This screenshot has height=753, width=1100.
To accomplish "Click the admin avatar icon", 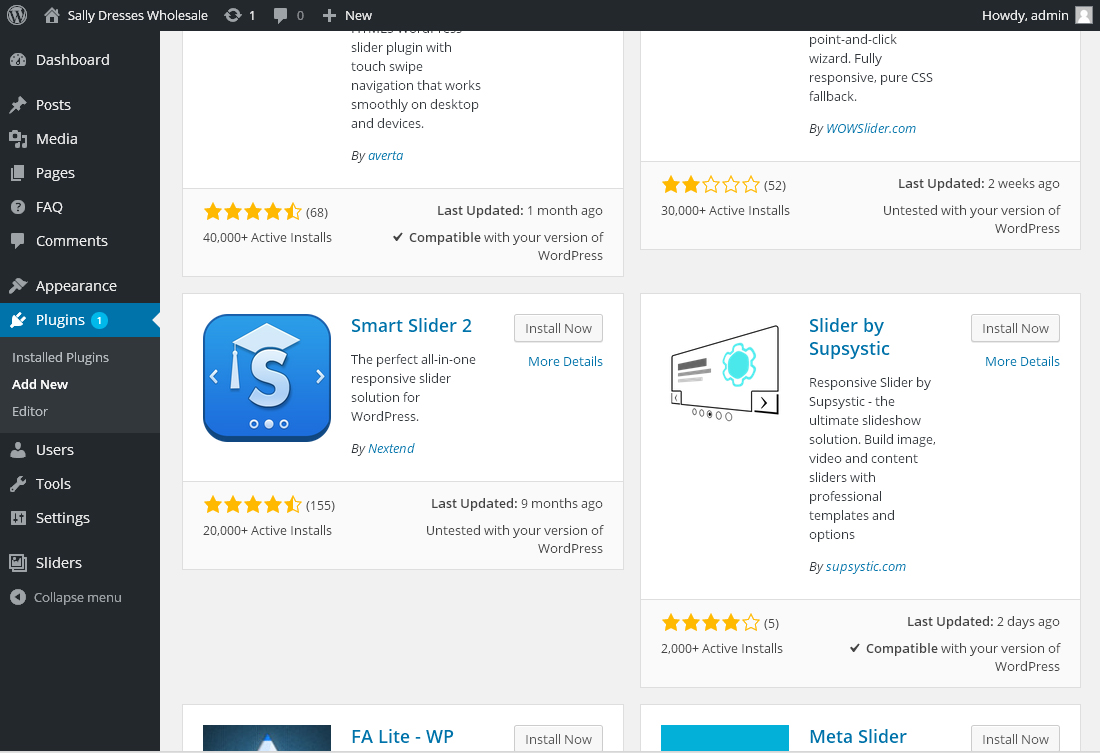I will pos(1084,15).
